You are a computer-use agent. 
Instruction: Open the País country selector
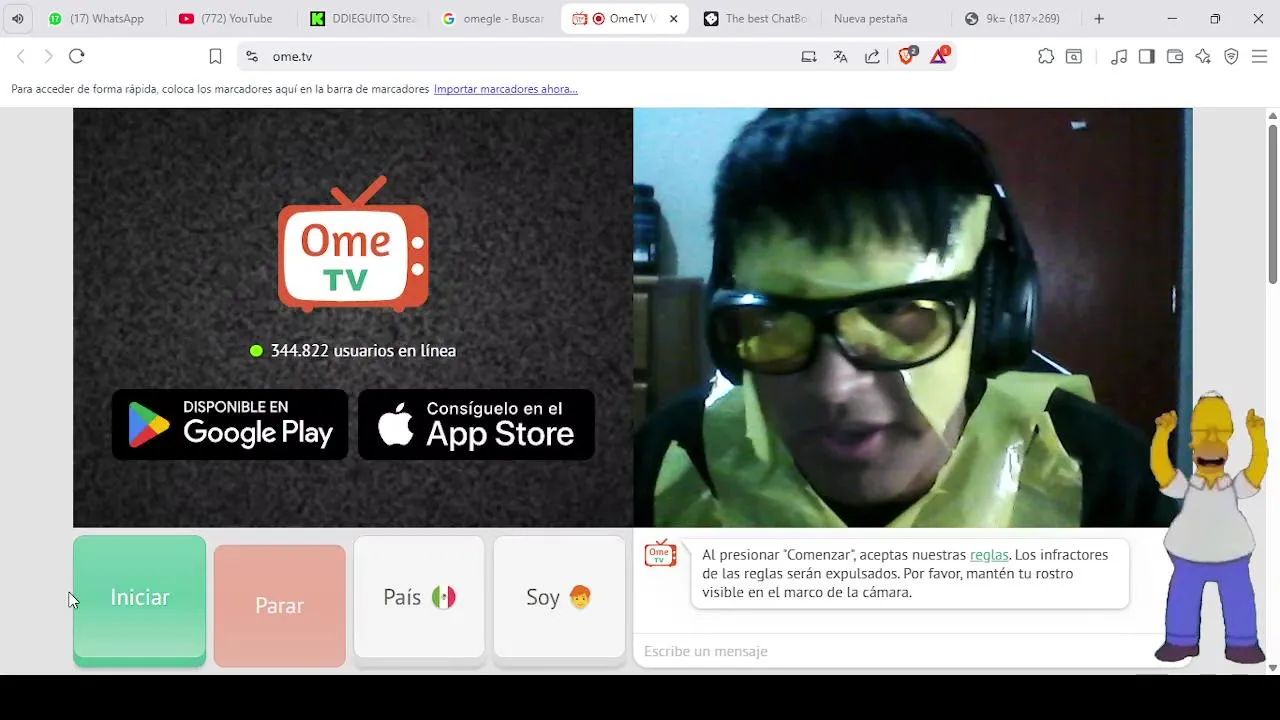click(419, 598)
